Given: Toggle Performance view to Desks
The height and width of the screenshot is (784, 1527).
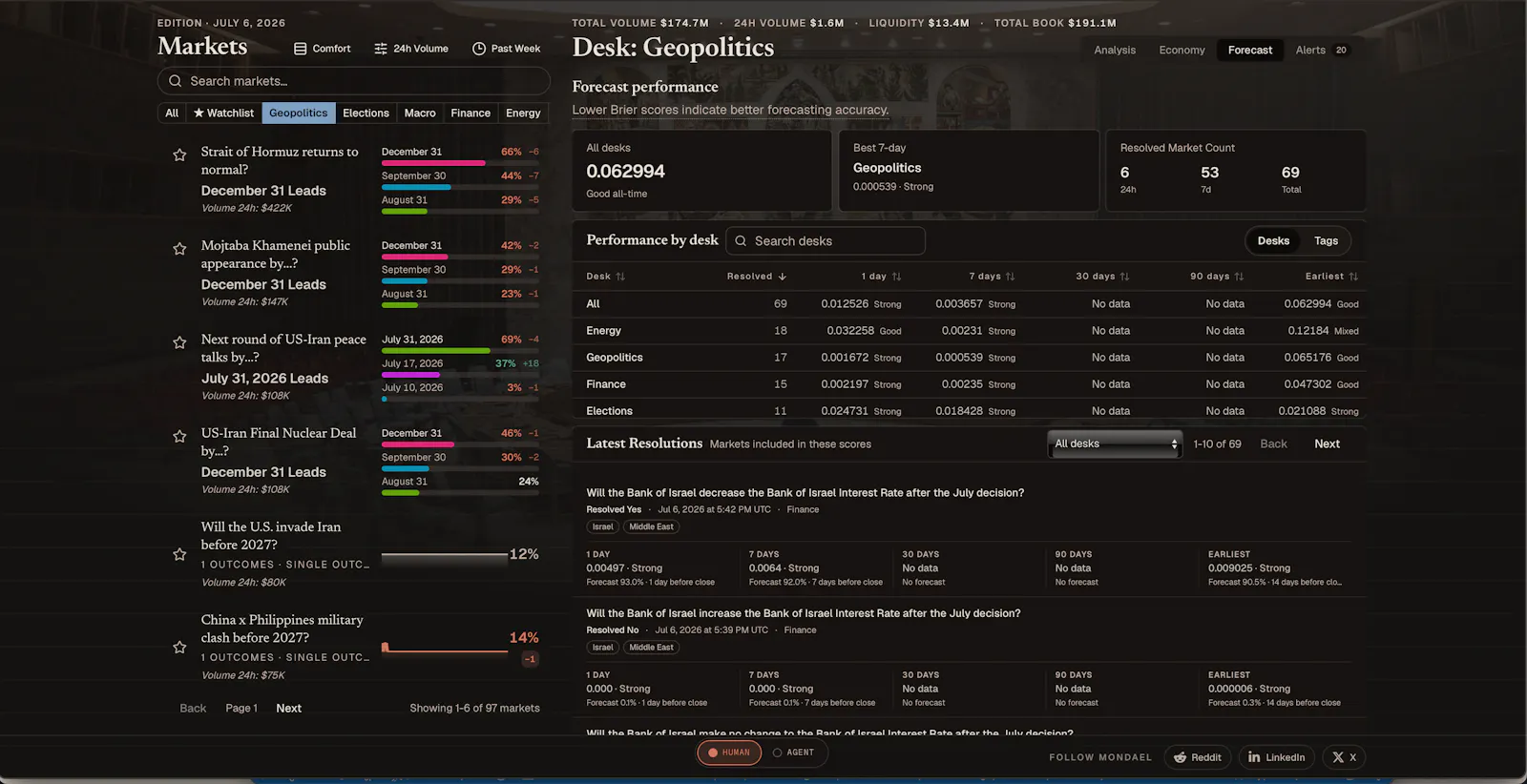Looking at the screenshot, I should coord(1273,241).
